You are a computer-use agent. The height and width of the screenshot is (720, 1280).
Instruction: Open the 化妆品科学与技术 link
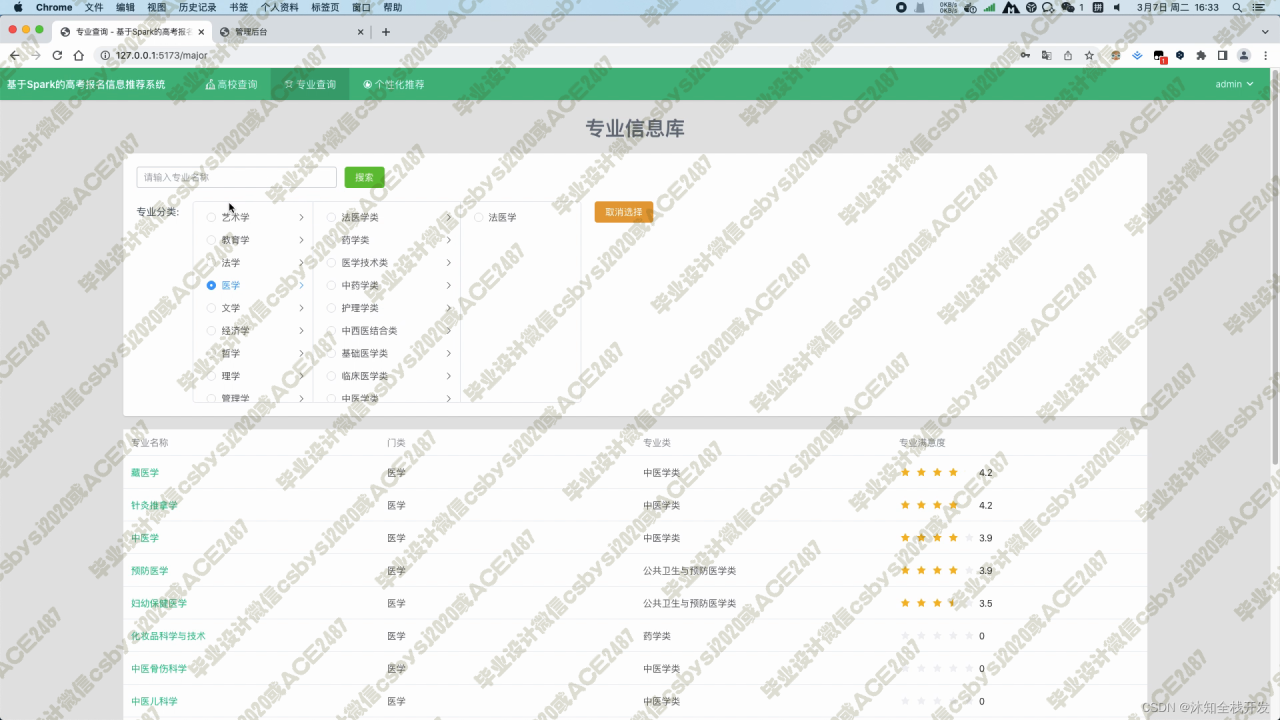168,636
